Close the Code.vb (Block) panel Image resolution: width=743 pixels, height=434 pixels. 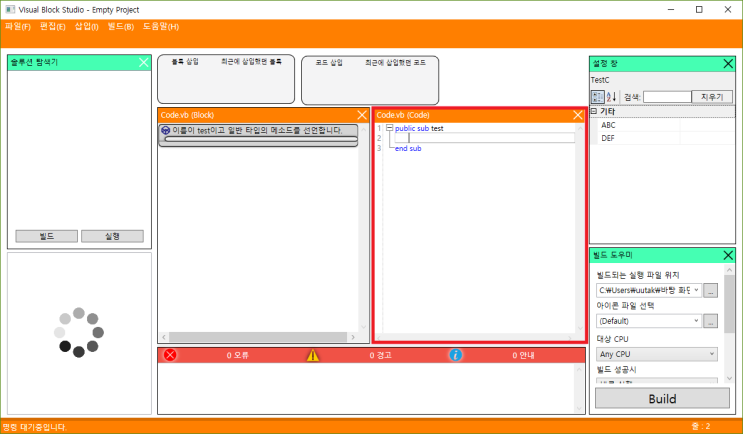coord(362,115)
